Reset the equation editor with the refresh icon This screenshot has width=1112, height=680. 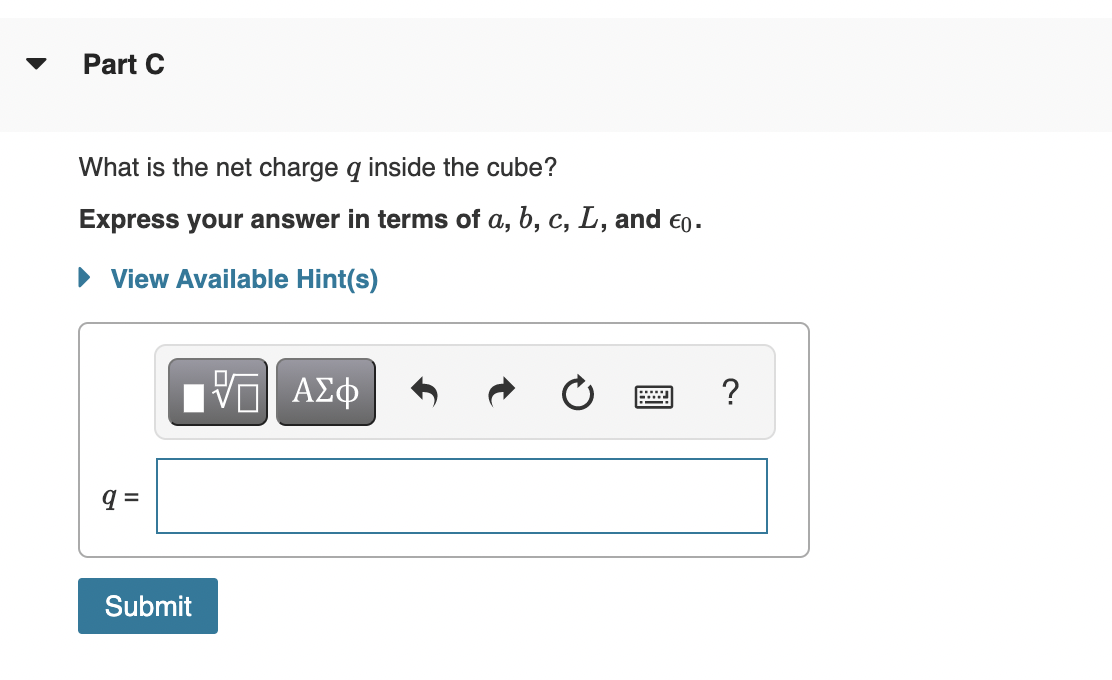point(577,393)
